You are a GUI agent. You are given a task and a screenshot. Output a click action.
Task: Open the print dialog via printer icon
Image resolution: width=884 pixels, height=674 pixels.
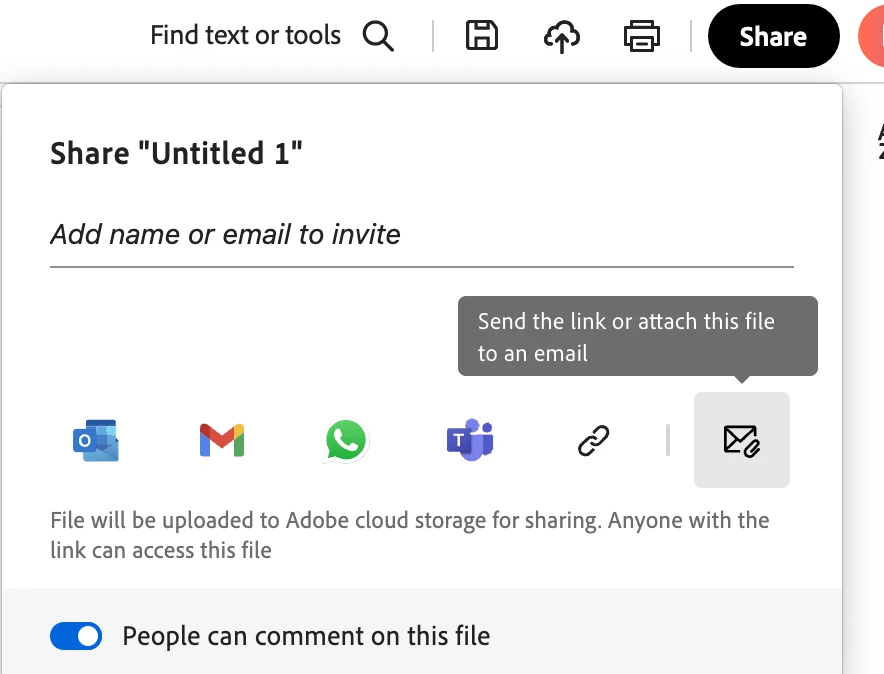[641, 37]
